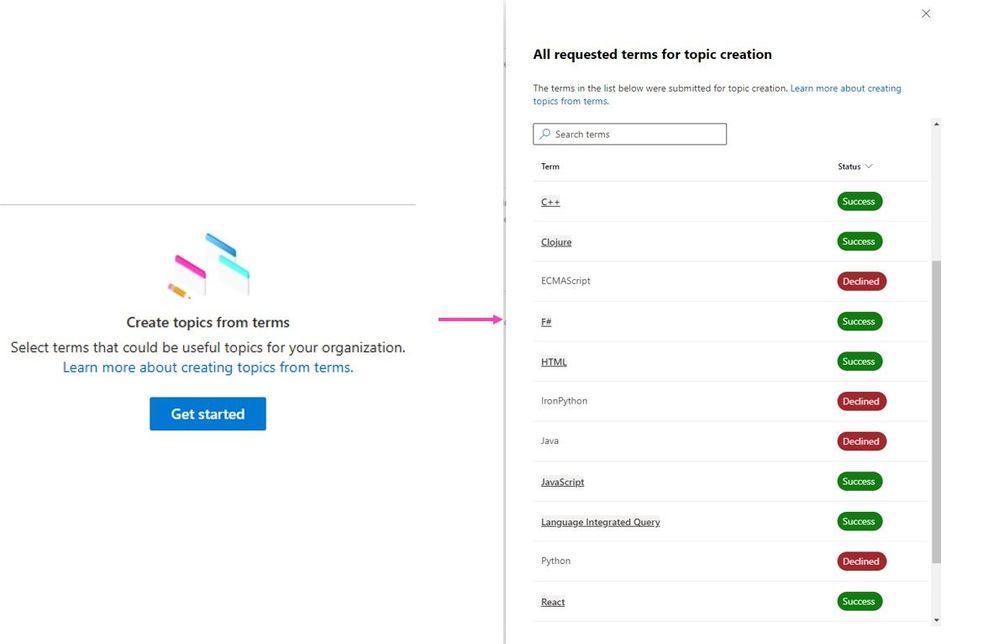This screenshot has width=999, height=644.
Task: Click the Term column header
Action: pyautogui.click(x=550, y=167)
